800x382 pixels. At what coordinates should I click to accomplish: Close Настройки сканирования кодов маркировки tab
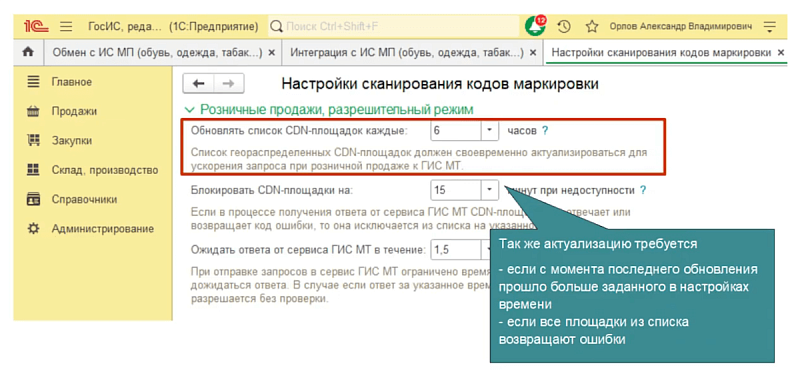click(780, 52)
